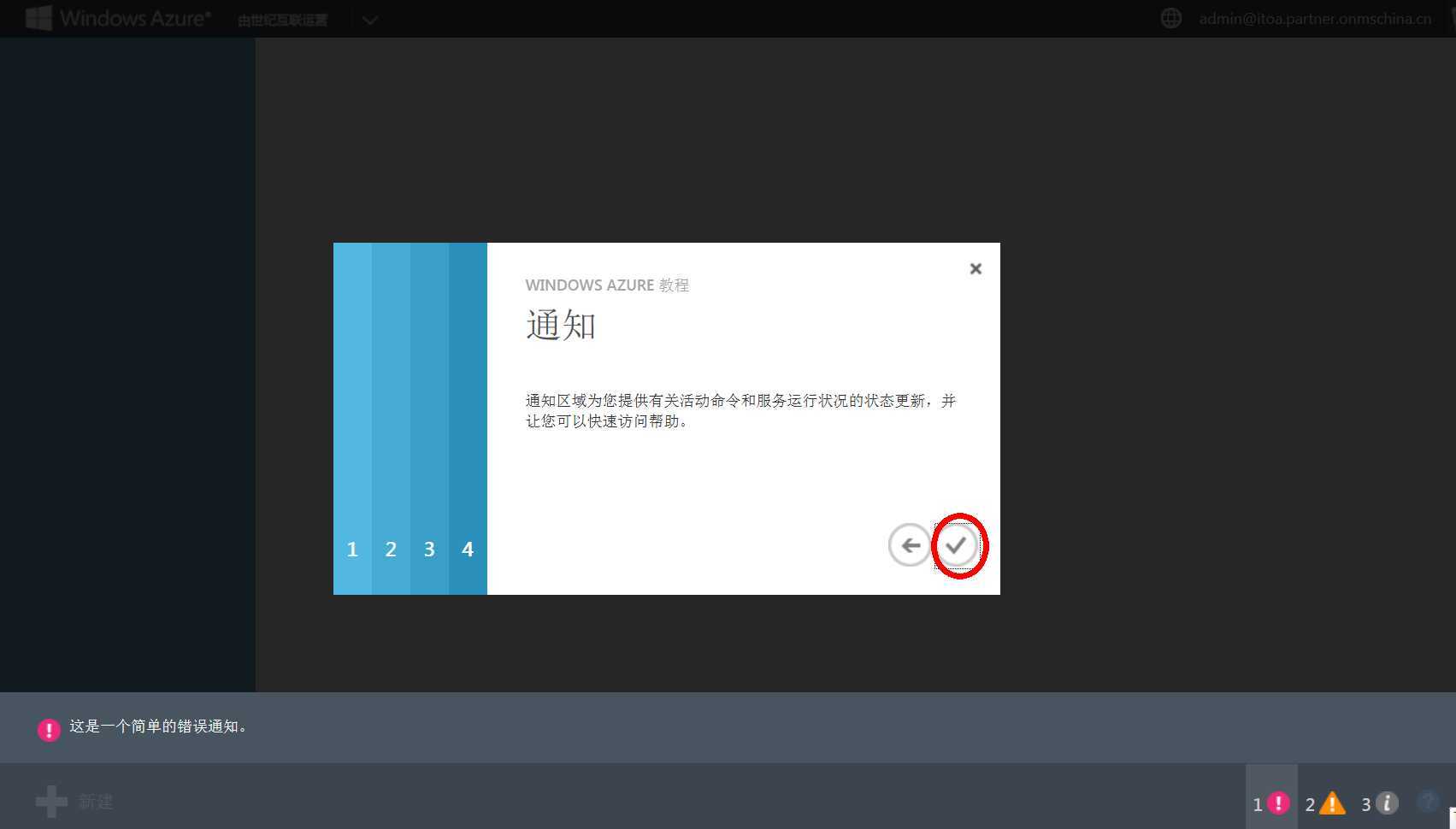This screenshot has height=829, width=1456.
Task: Click the help question mark icon
Action: (1428, 802)
